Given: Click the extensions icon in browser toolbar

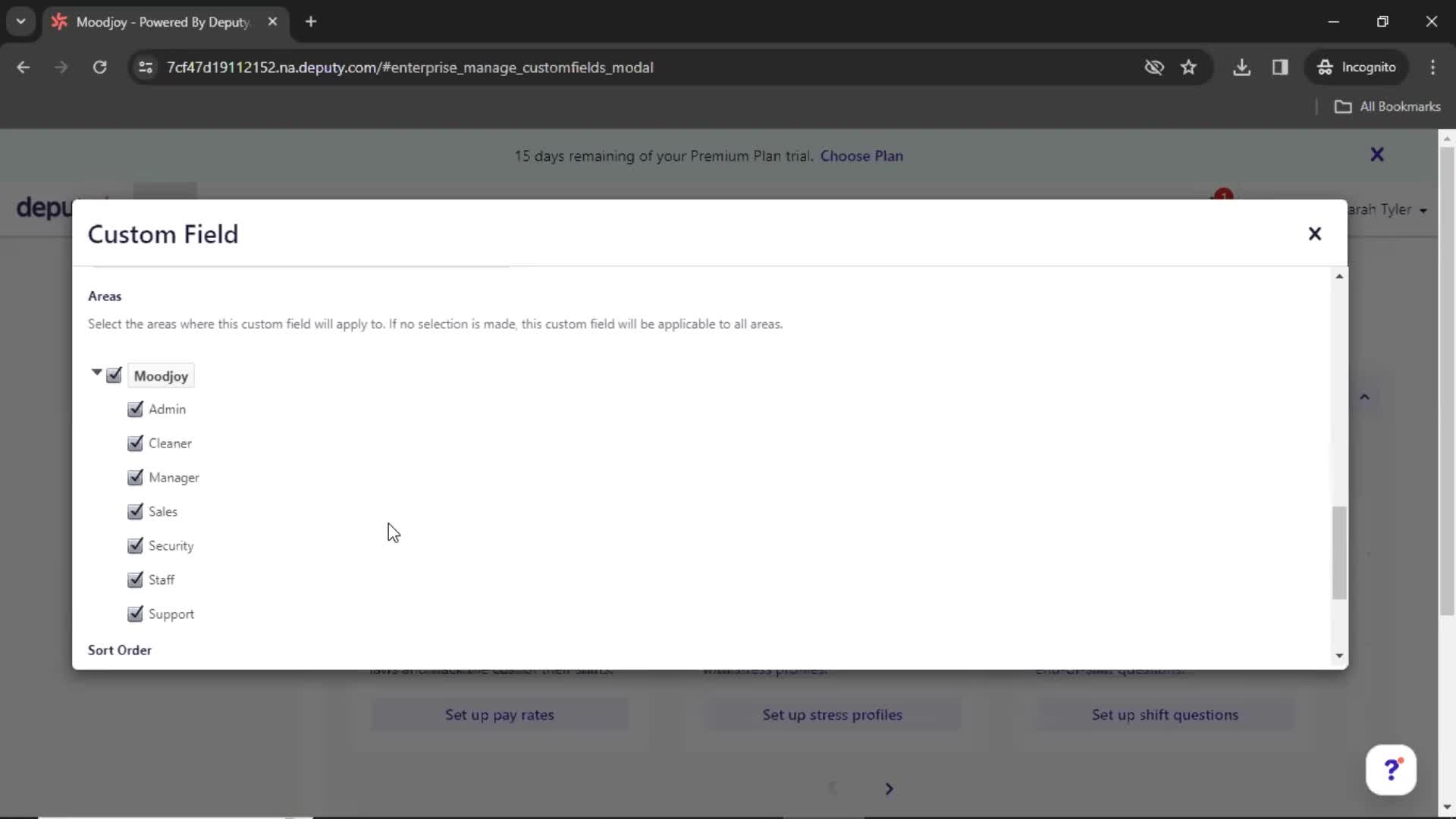Looking at the screenshot, I should [x=1280, y=67].
